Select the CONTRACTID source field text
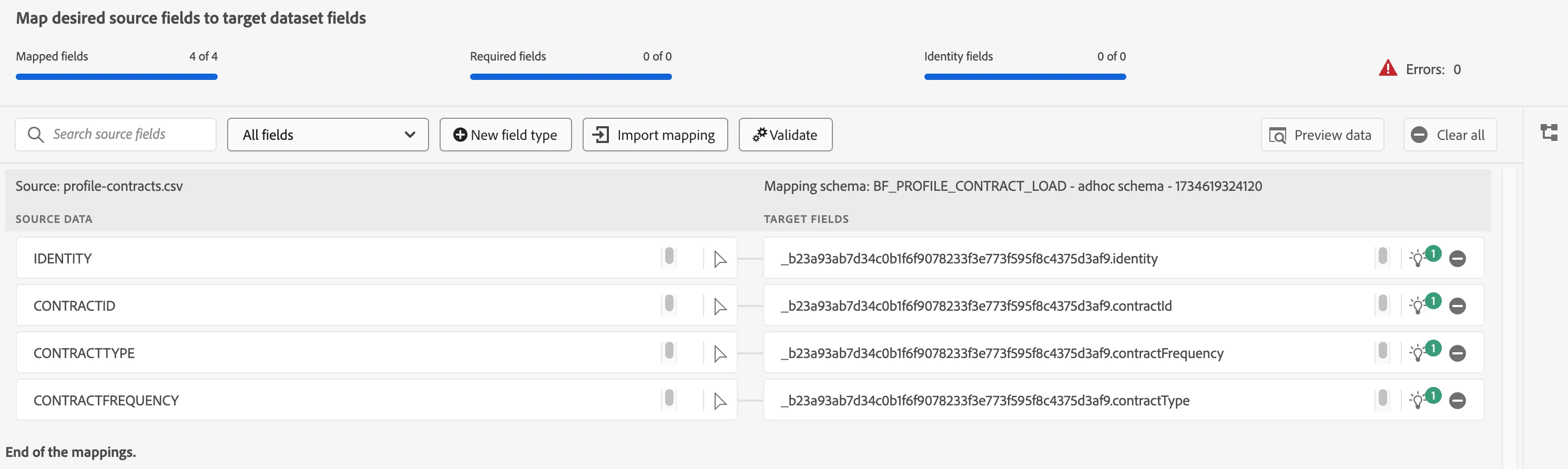Image resolution: width=1568 pixels, height=469 pixels. 74,306
